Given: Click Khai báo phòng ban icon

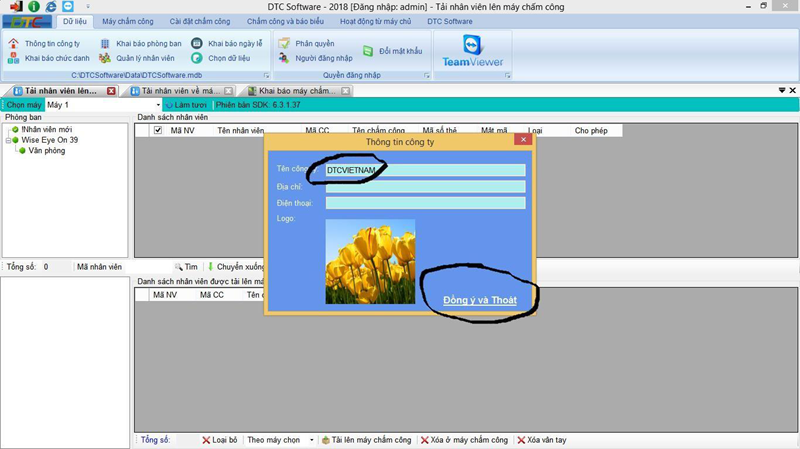Looking at the screenshot, I should (x=106, y=44).
